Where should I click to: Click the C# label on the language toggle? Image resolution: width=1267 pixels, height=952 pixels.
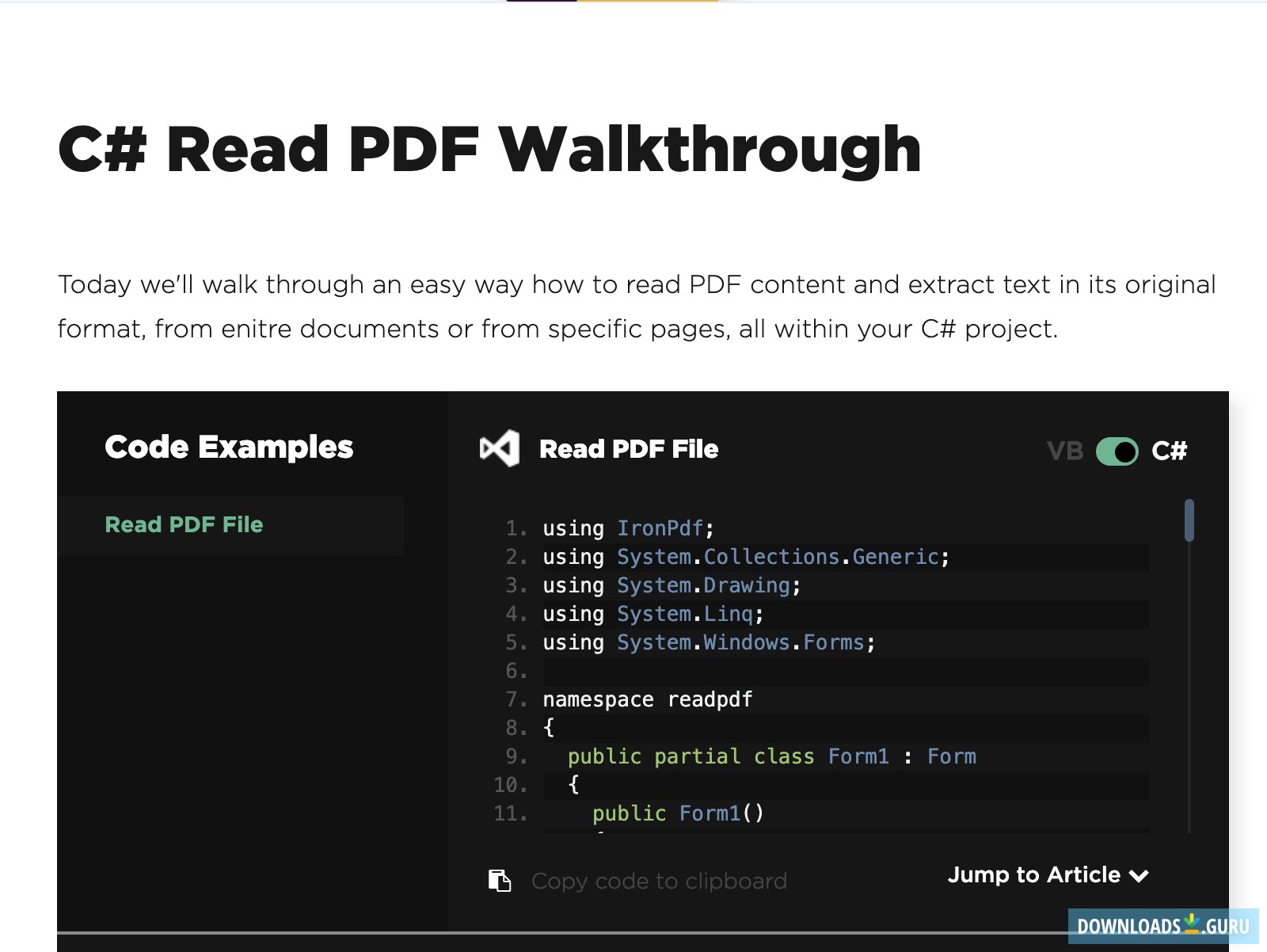click(x=1170, y=451)
